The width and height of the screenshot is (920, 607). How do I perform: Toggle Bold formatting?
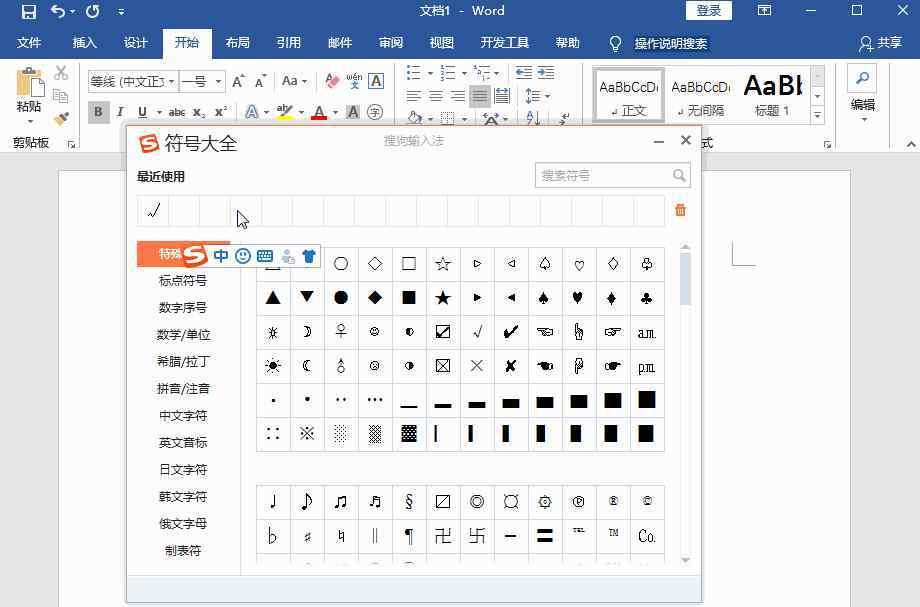(98, 112)
